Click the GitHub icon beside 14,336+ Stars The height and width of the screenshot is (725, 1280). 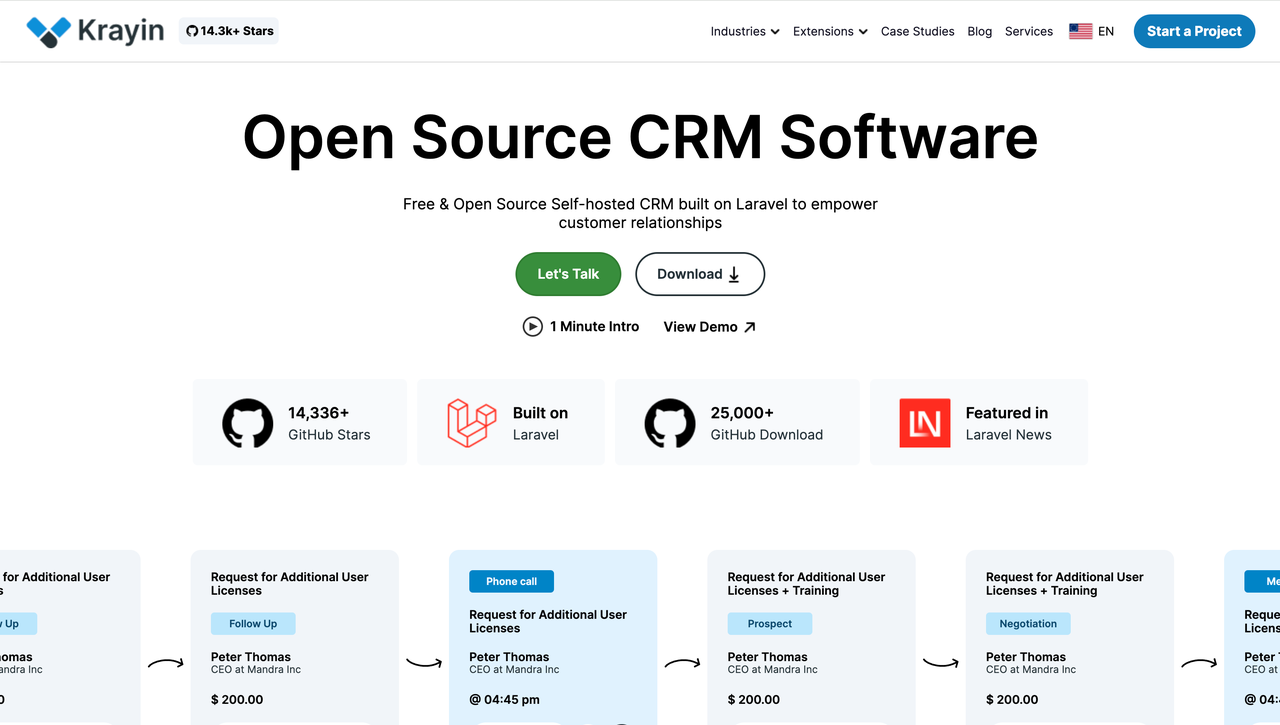(247, 422)
